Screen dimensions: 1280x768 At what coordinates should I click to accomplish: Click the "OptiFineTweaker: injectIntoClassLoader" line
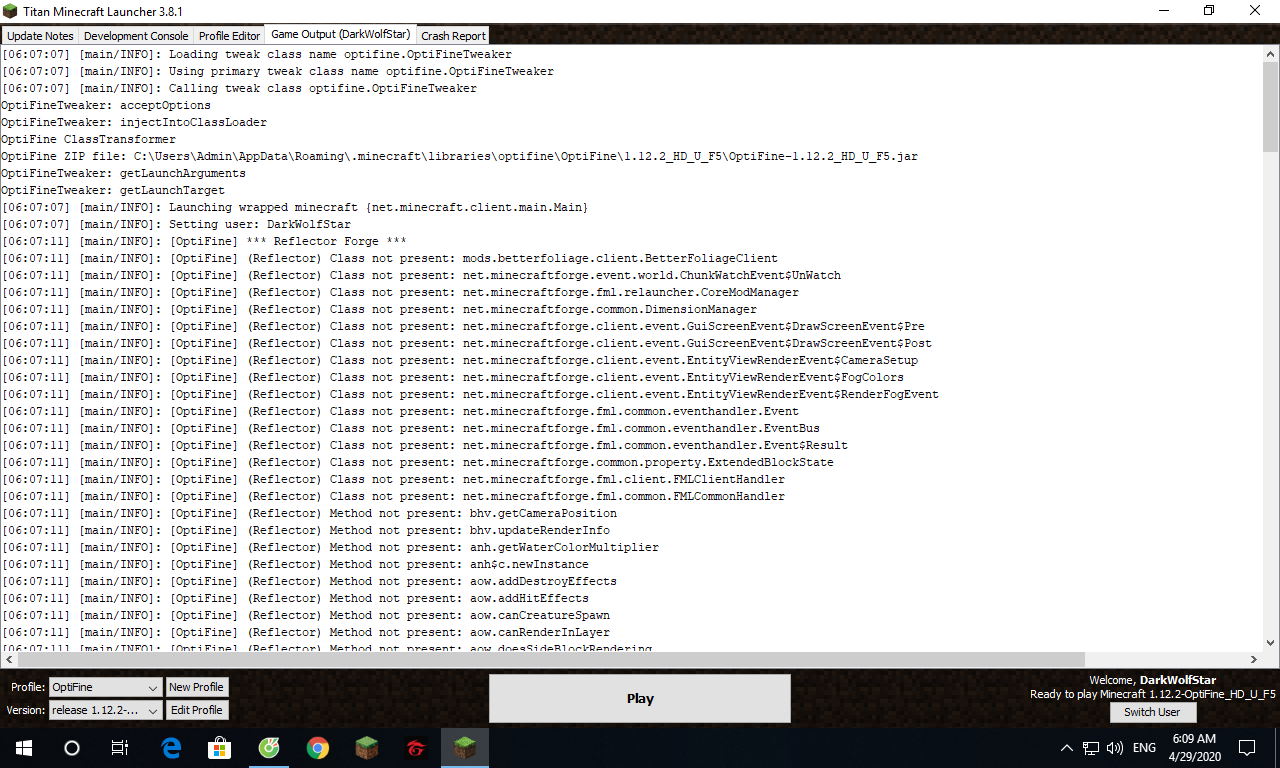[134, 122]
